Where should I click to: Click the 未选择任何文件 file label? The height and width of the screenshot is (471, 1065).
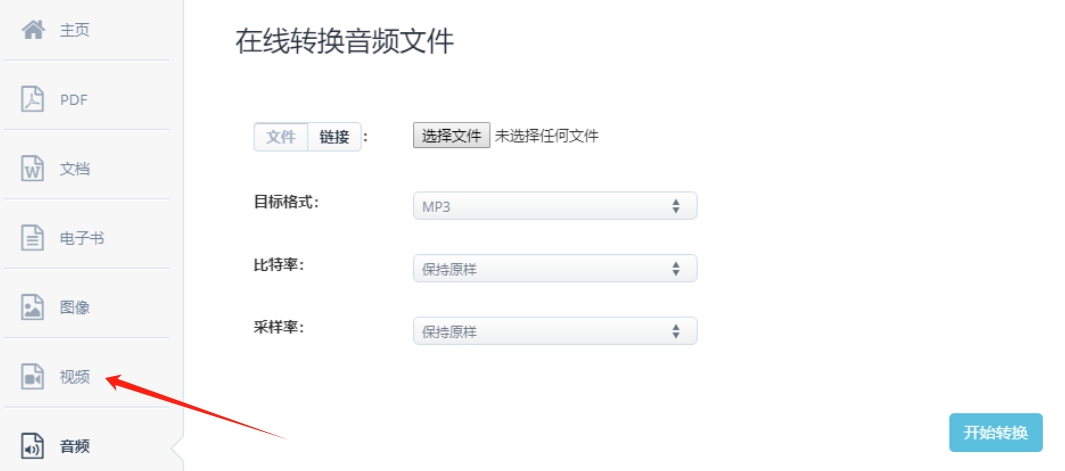coord(547,136)
